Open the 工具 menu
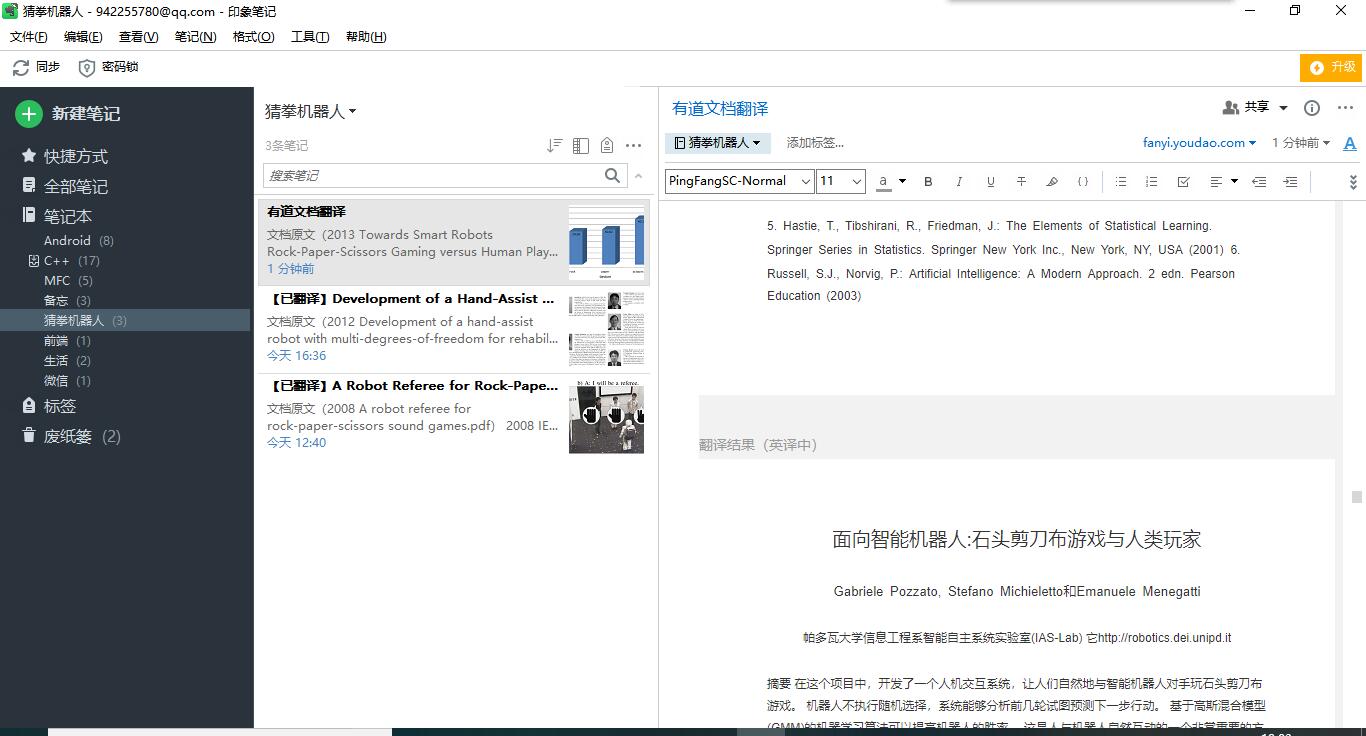Screen dimensions: 1366x736 coord(310,36)
